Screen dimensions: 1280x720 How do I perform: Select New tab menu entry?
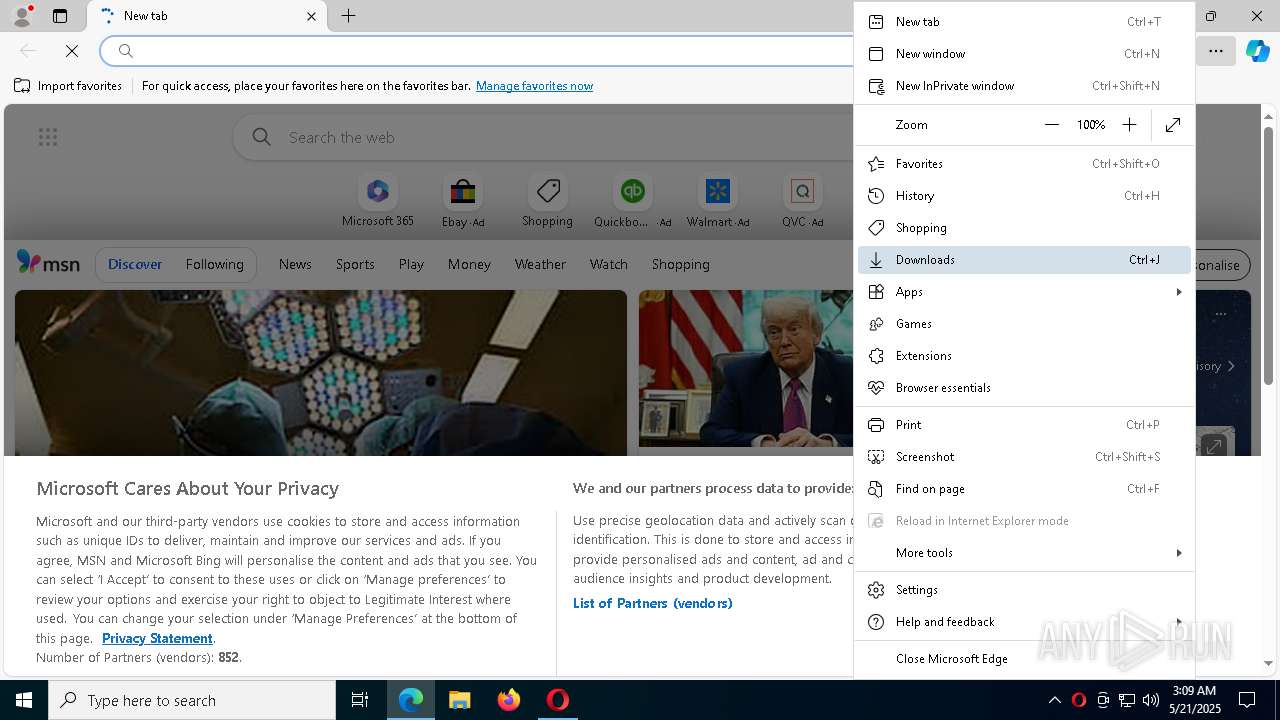[1024, 22]
